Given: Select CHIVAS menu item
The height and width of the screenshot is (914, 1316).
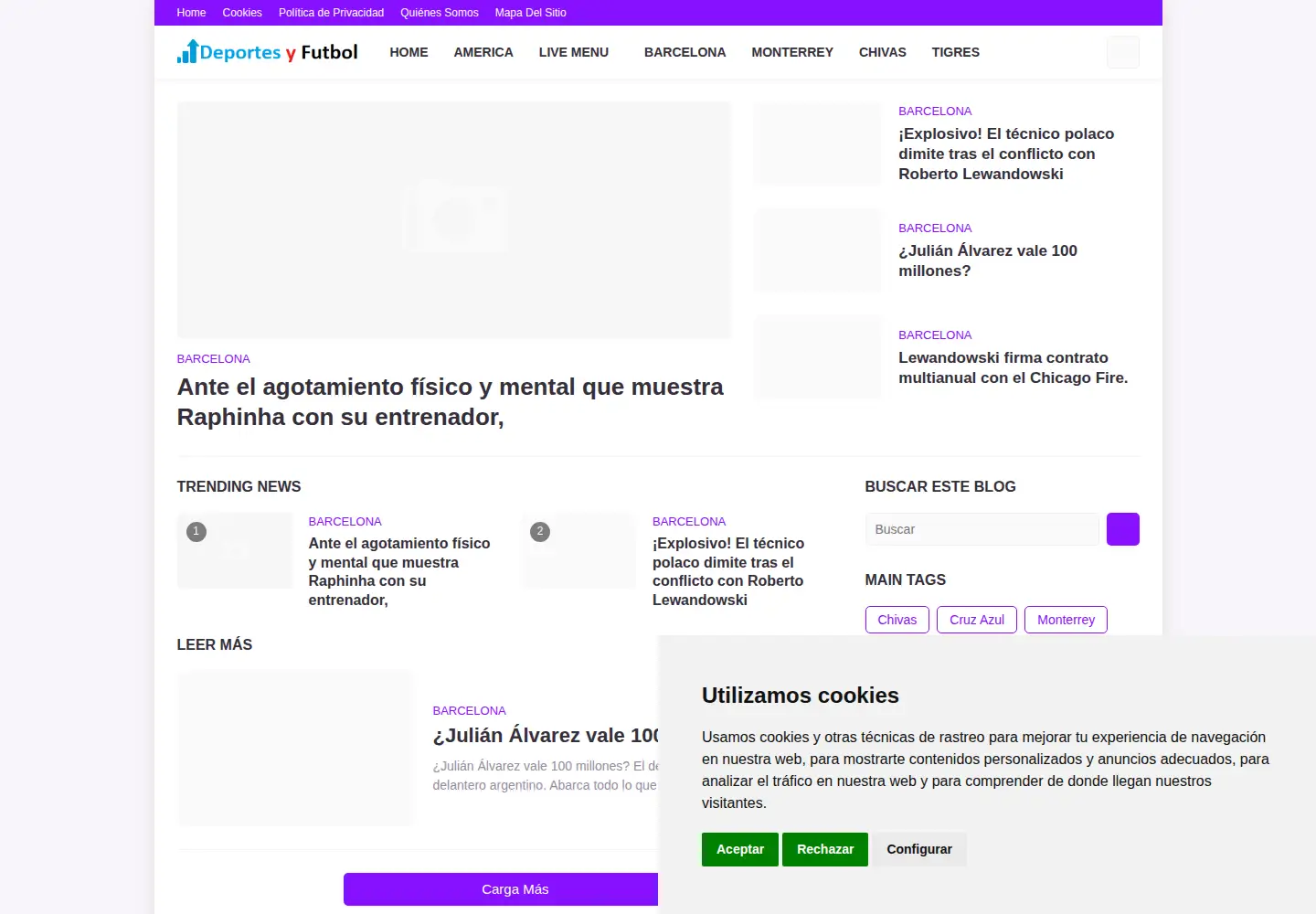Looking at the screenshot, I should pos(883,52).
